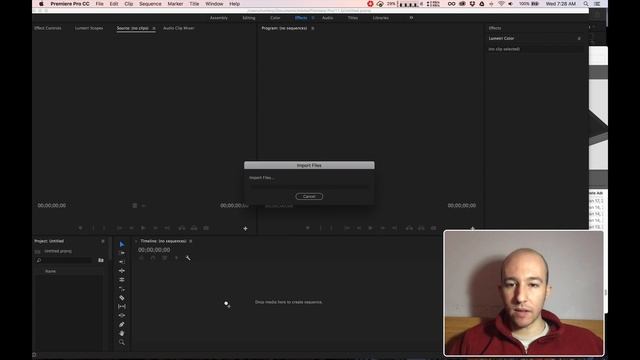Add a marker in the Source monitor
Viewport: 640px width, 360px height.
click(80, 228)
